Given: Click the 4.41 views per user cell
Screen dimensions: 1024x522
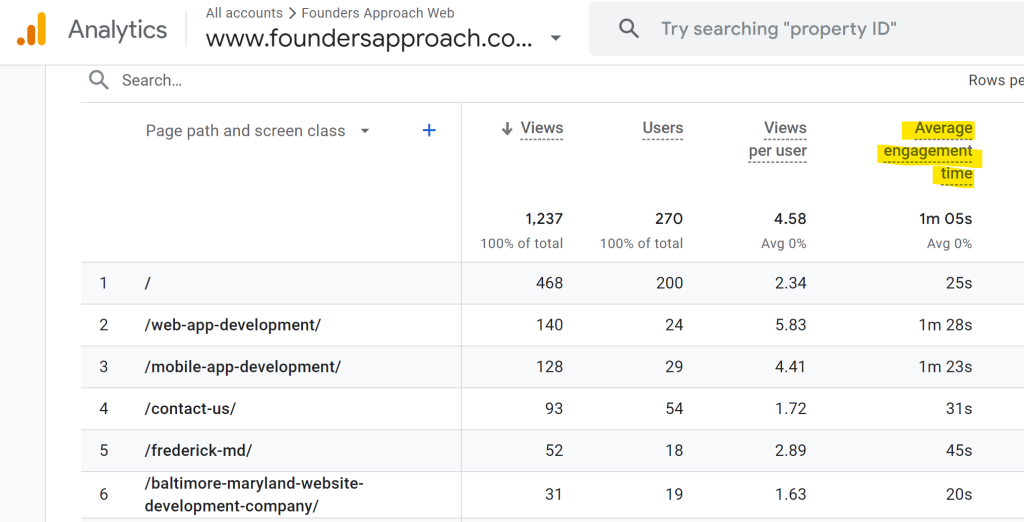Looking at the screenshot, I should 790,367.
